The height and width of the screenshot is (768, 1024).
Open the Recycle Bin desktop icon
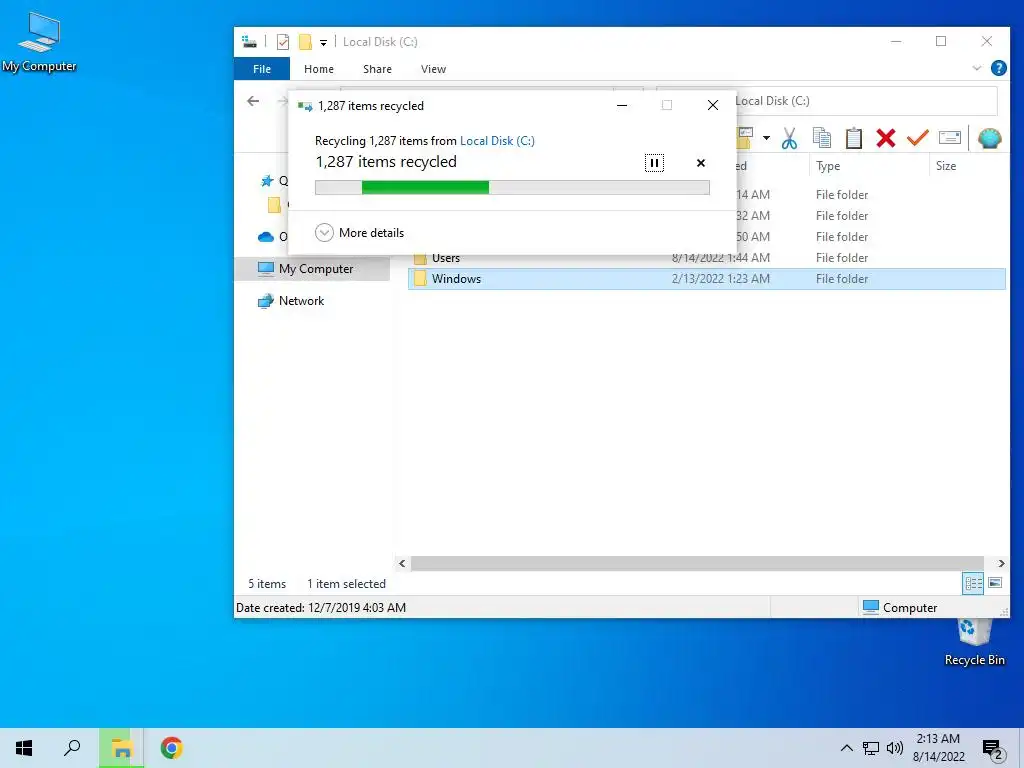tap(974, 641)
